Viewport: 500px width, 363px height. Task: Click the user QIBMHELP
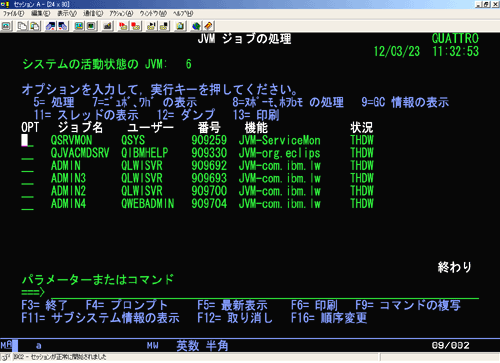[145, 153]
